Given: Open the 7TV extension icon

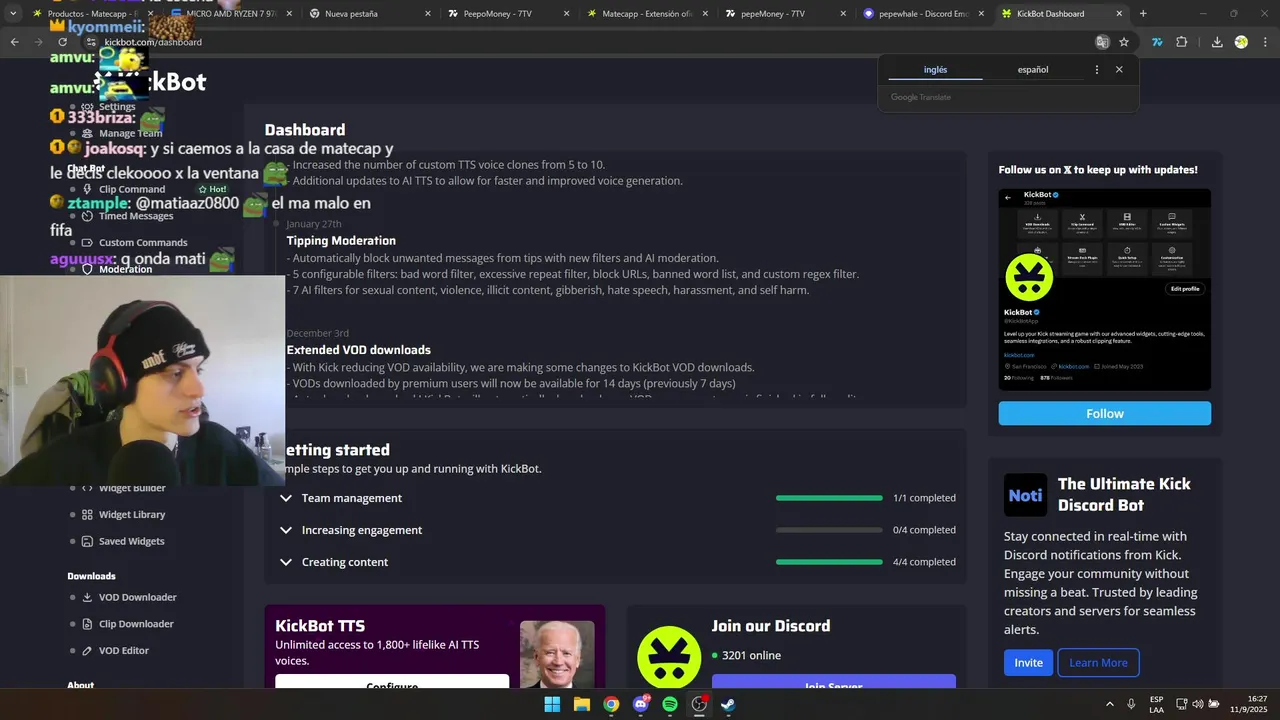Looking at the screenshot, I should (x=1157, y=42).
